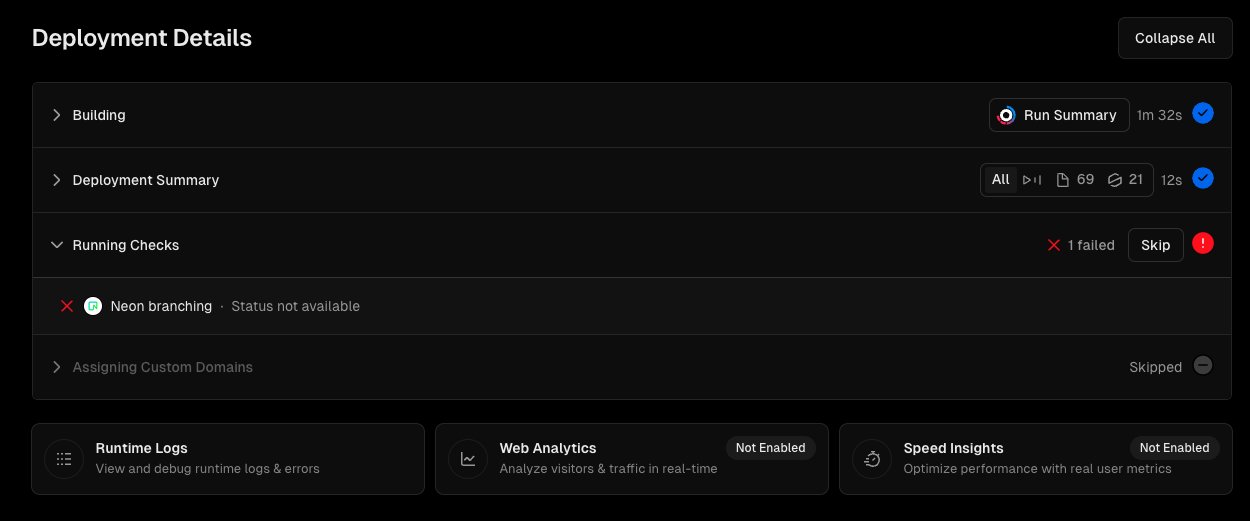This screenshot has width=1250, height=521.
Task: Select the middleware play-pause filter icon
Action: pos(1033,180)
